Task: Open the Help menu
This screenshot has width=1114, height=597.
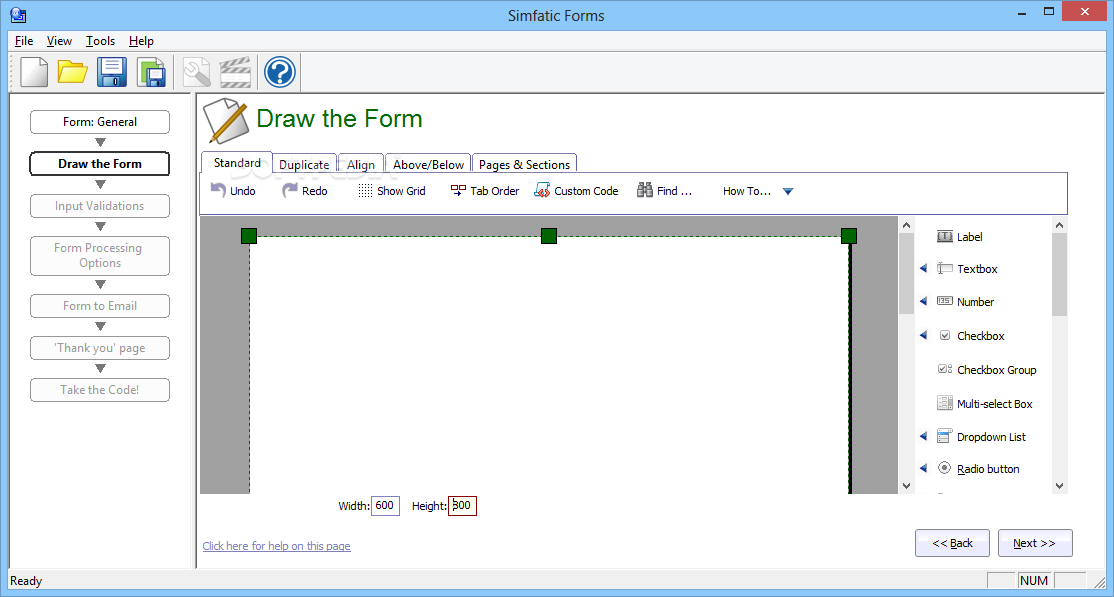Action: click(x=141, y=41)
